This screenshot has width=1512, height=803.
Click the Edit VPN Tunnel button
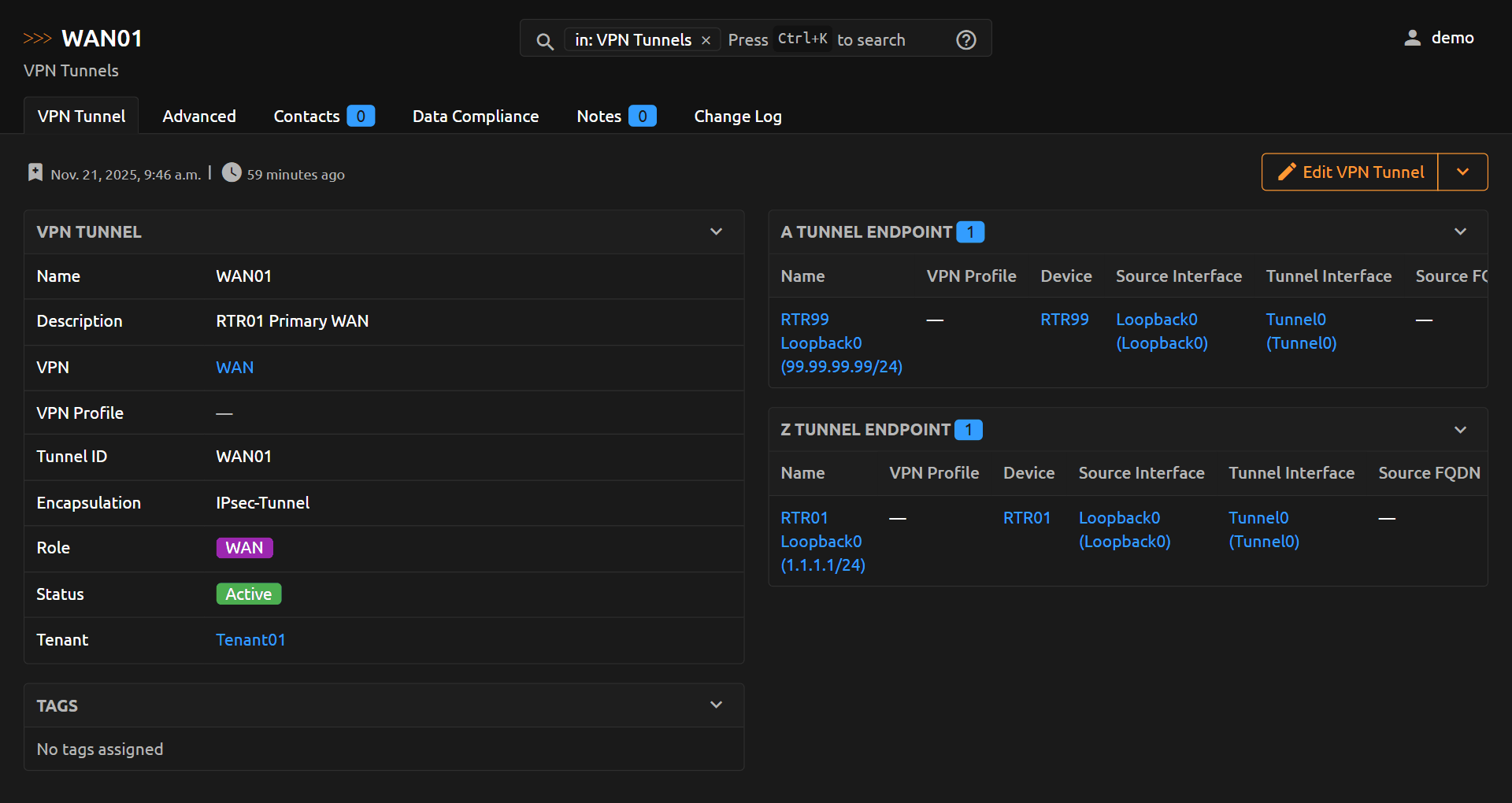click(x=1350, y=172)
